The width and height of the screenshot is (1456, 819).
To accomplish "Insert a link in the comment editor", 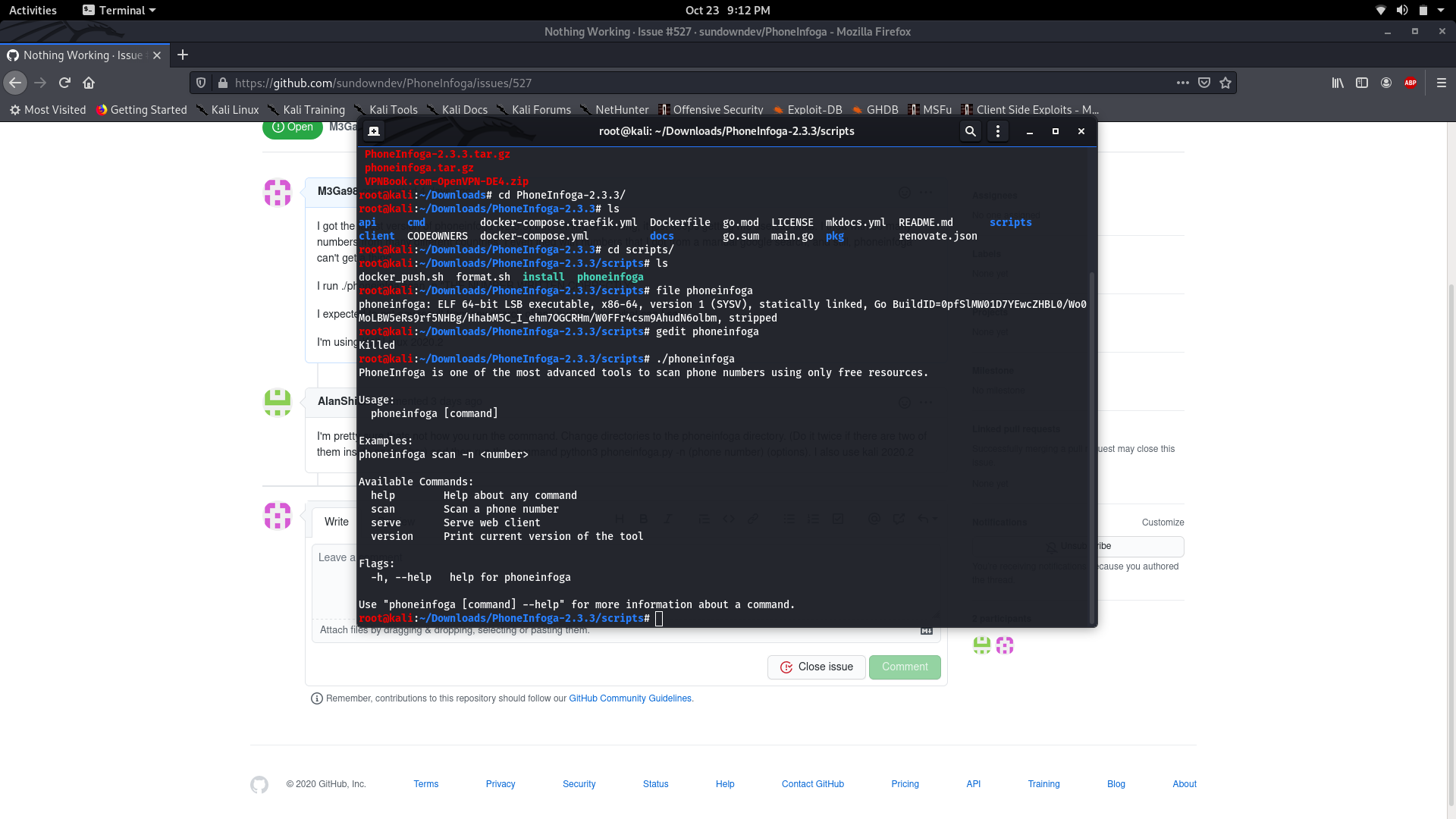I will (753, 519).
